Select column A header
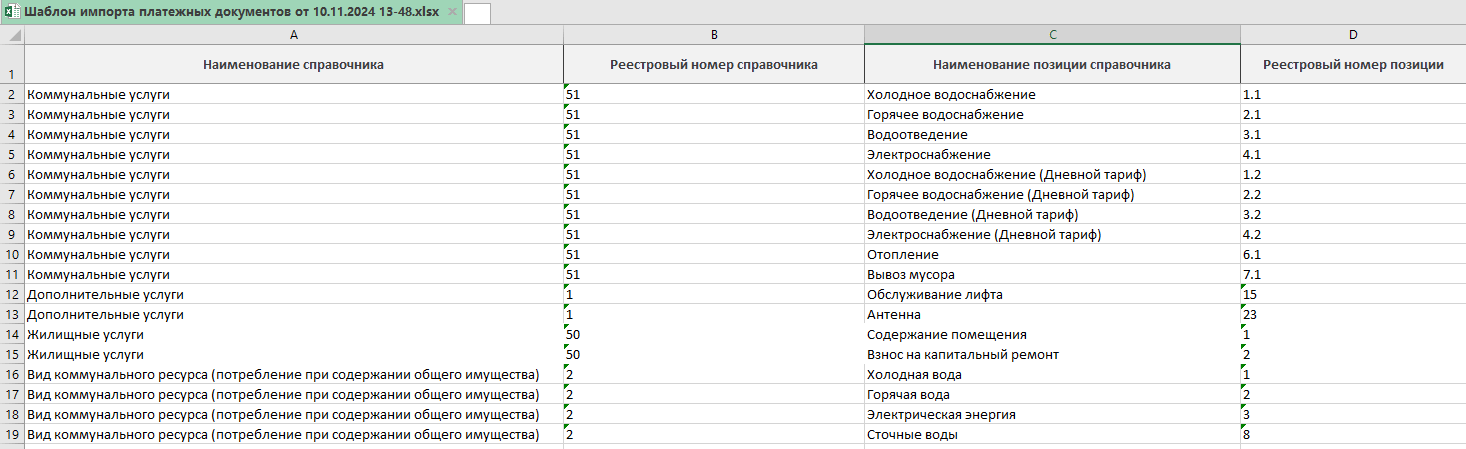The width and height of the screenshot is (1466, 449). 293,35
